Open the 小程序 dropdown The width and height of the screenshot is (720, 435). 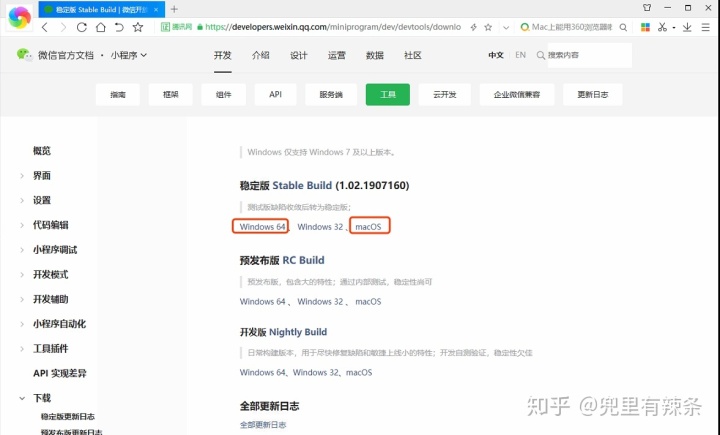[x=129, y=55]
